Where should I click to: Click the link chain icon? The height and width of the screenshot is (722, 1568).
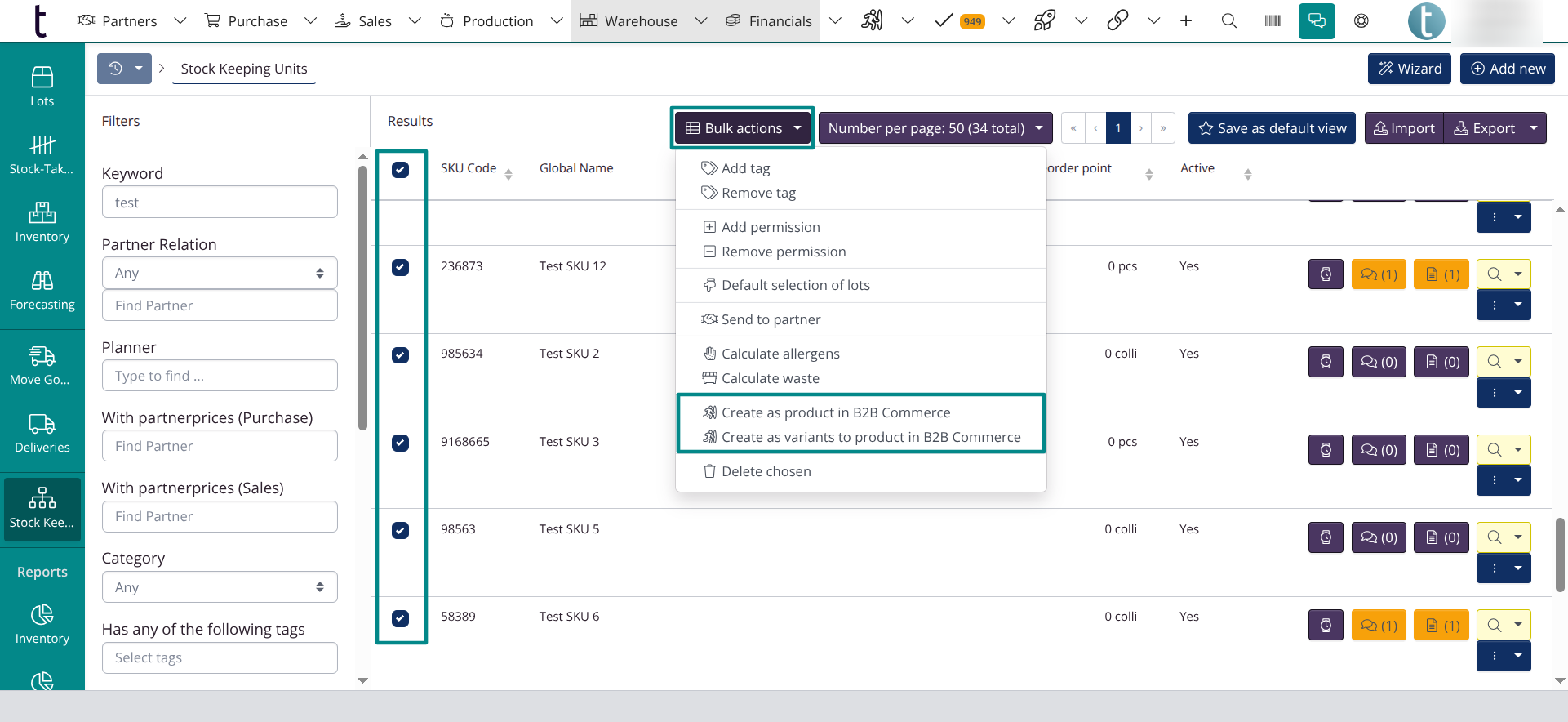pyautogui.click(x=1117, y=21)
